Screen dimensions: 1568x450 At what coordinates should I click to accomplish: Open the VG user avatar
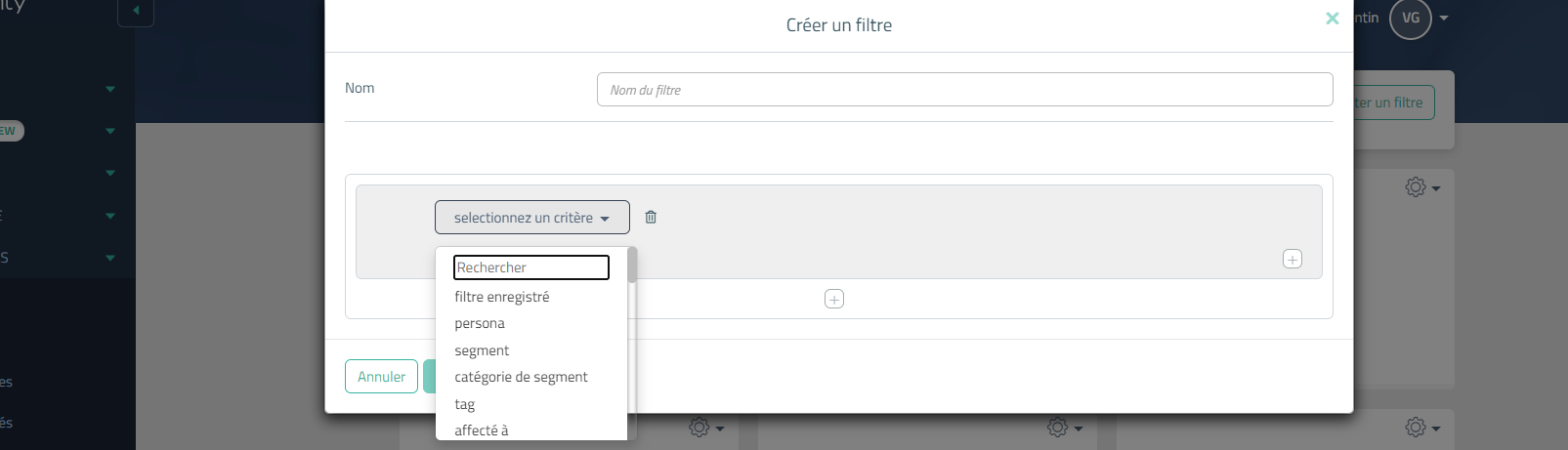coord(1411,19)
